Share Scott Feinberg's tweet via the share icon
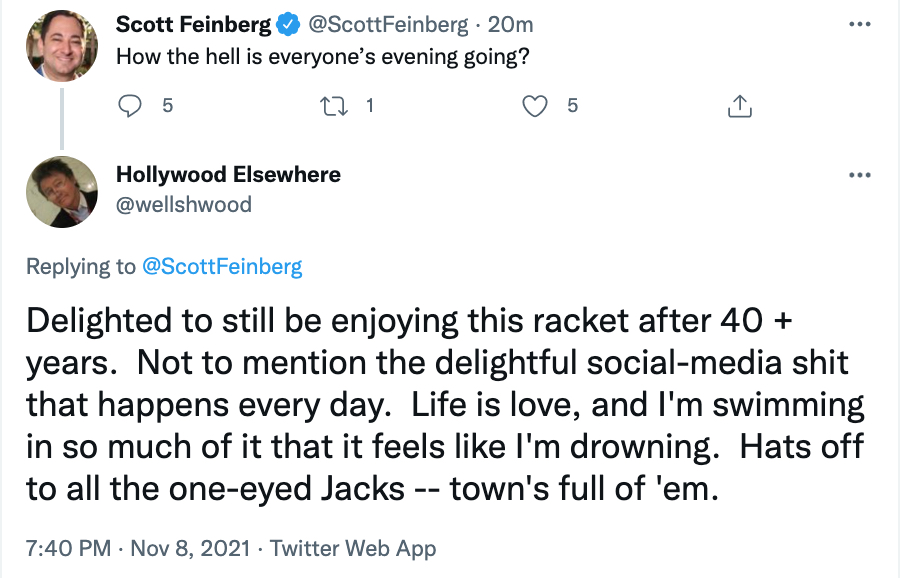The width and height of the screenshot is (906, 578). (x=739, y=105)
